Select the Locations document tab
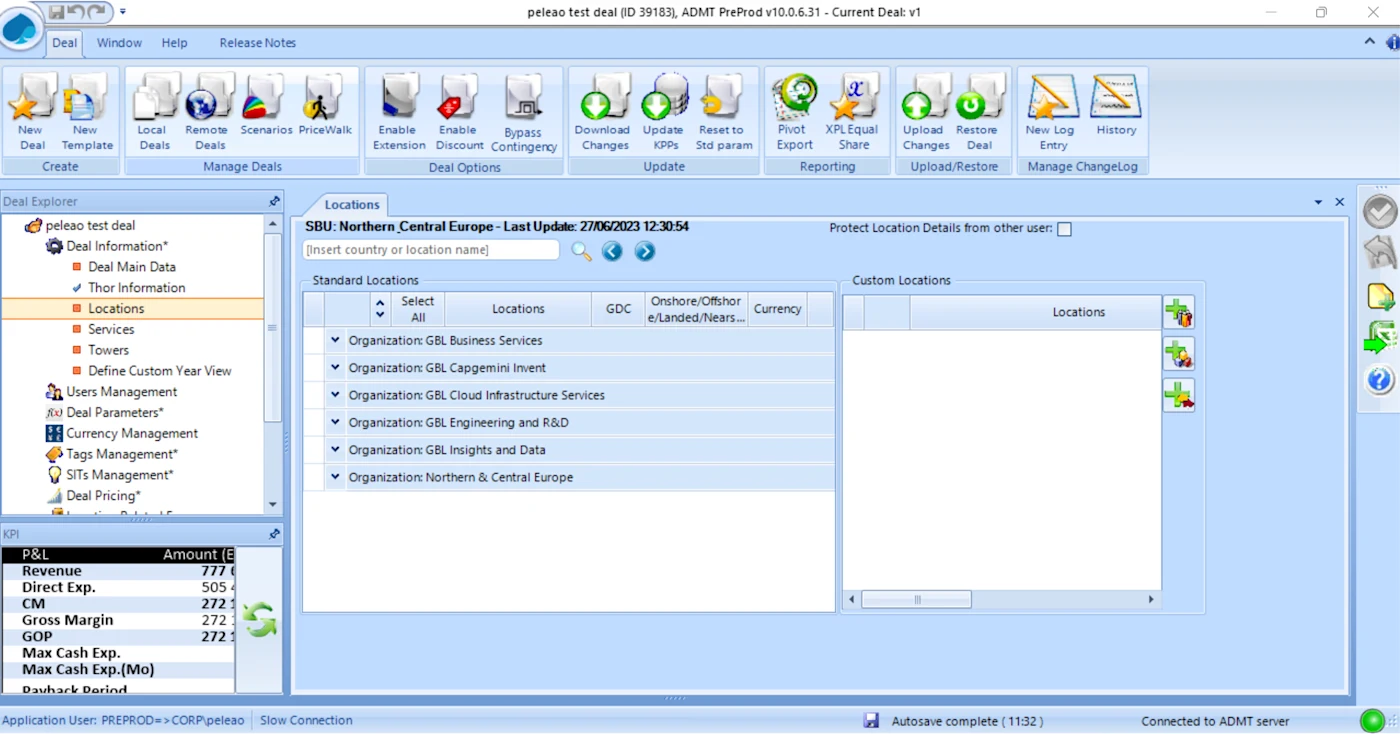The image size is (1400, 734). pyautogui.click(x=352, y=204)
